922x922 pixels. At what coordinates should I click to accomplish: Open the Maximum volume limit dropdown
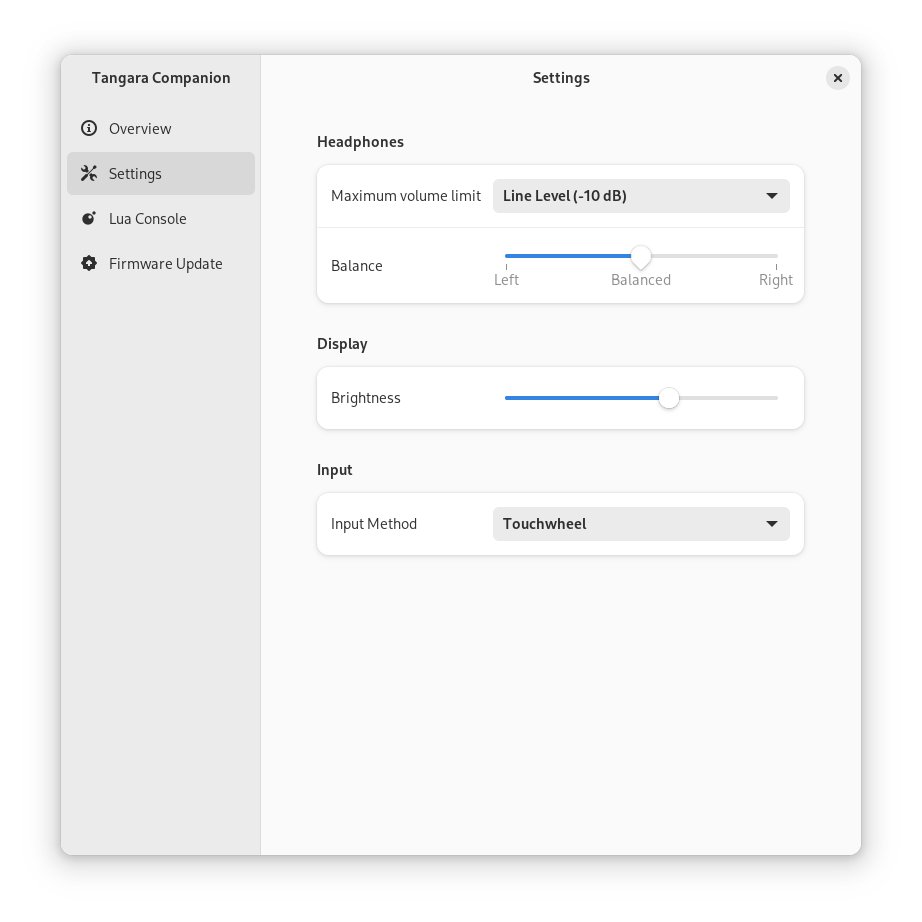tap(641, 196)
